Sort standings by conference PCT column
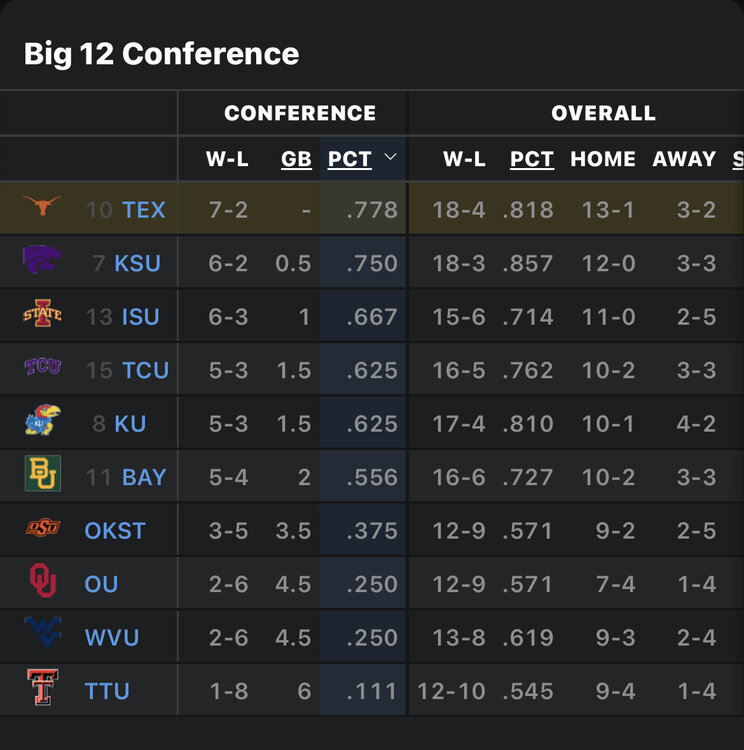The image size is (744, 750). (349, 159)
